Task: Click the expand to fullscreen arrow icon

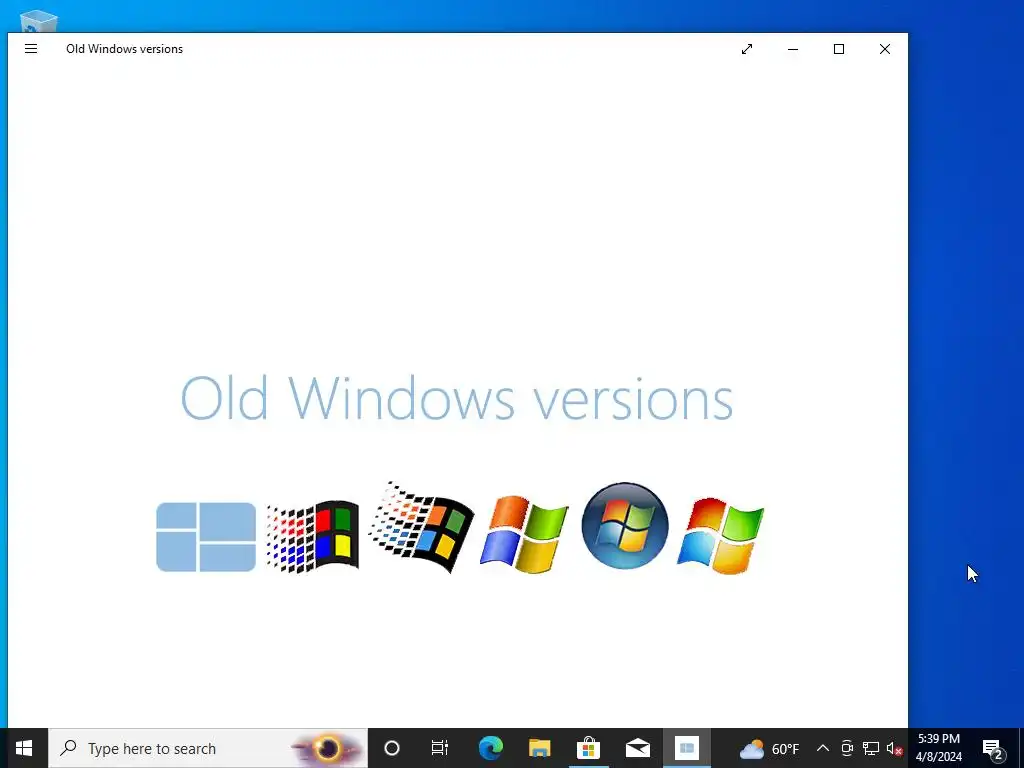Action: click(x=747, y=49)
